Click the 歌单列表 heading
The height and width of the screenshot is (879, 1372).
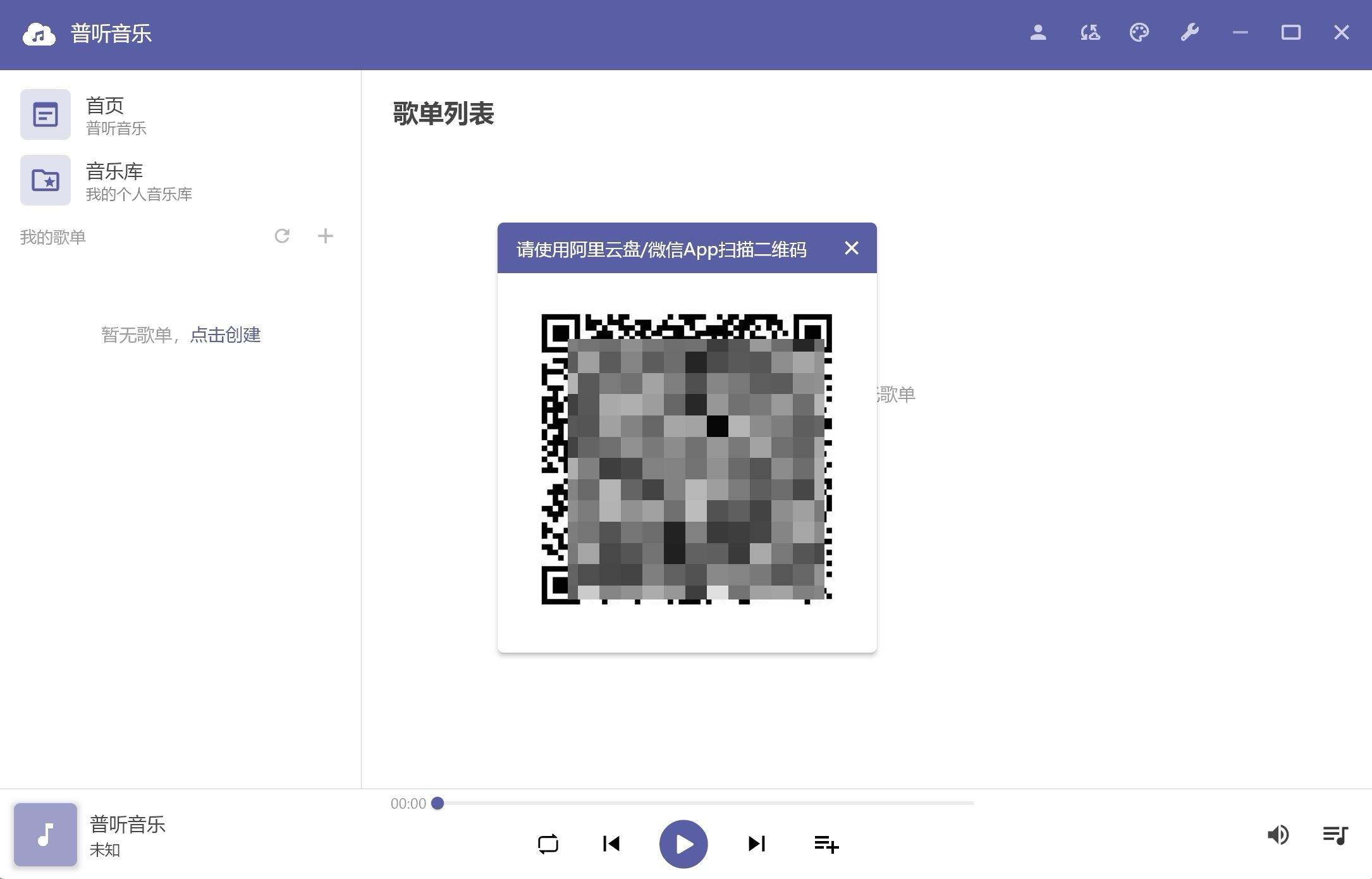pos(443,114)
